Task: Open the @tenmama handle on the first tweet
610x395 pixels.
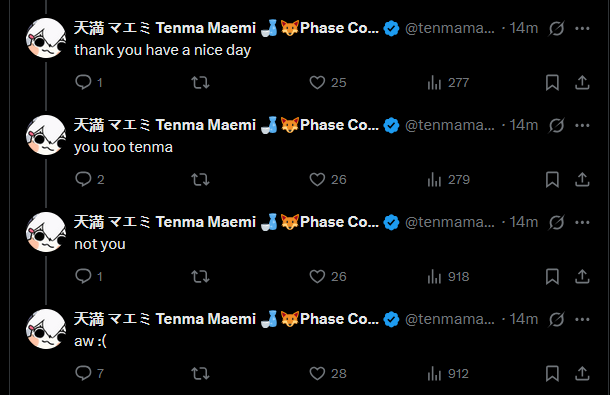Action: [450, 28]
